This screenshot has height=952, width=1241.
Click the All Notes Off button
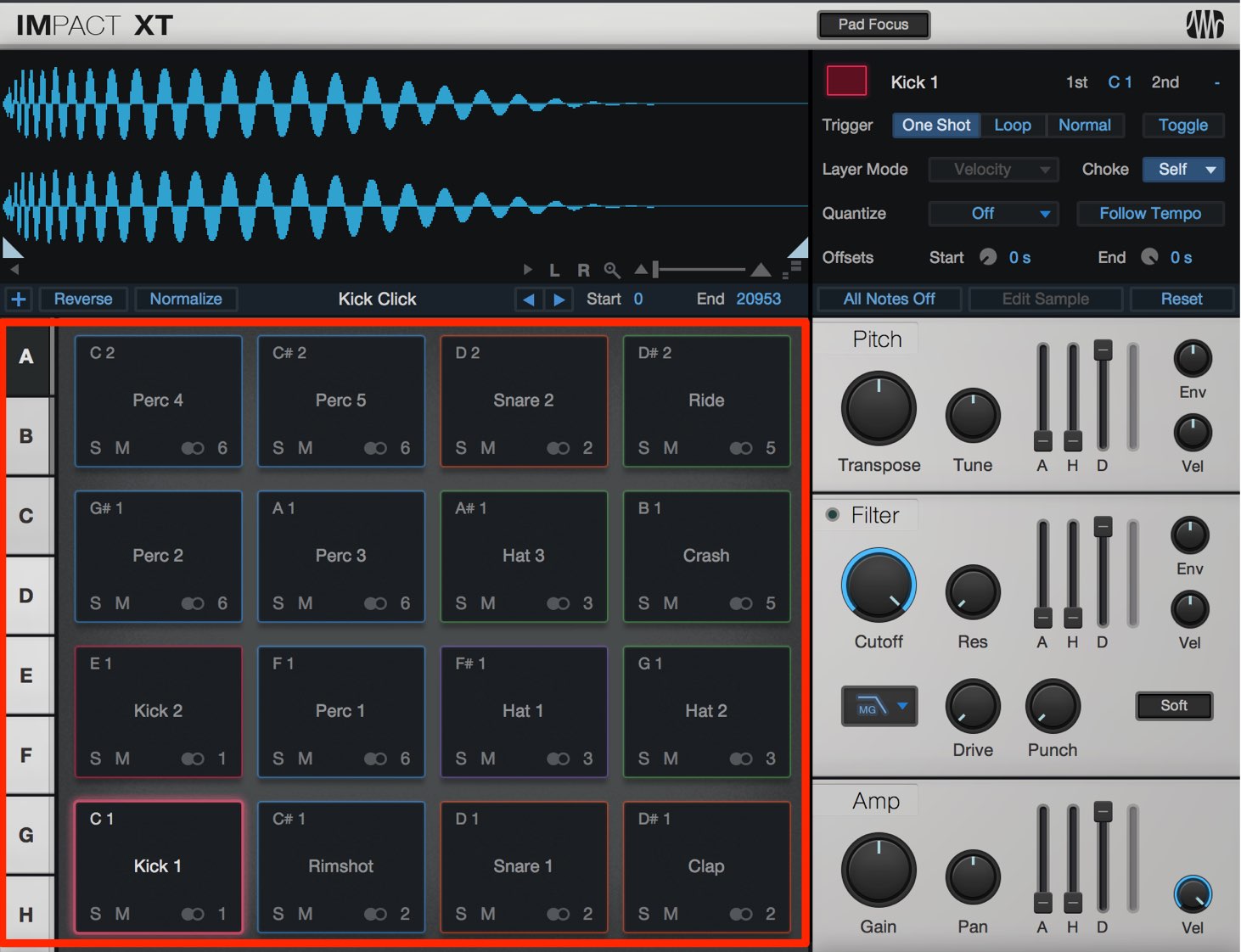click(889, 299)
